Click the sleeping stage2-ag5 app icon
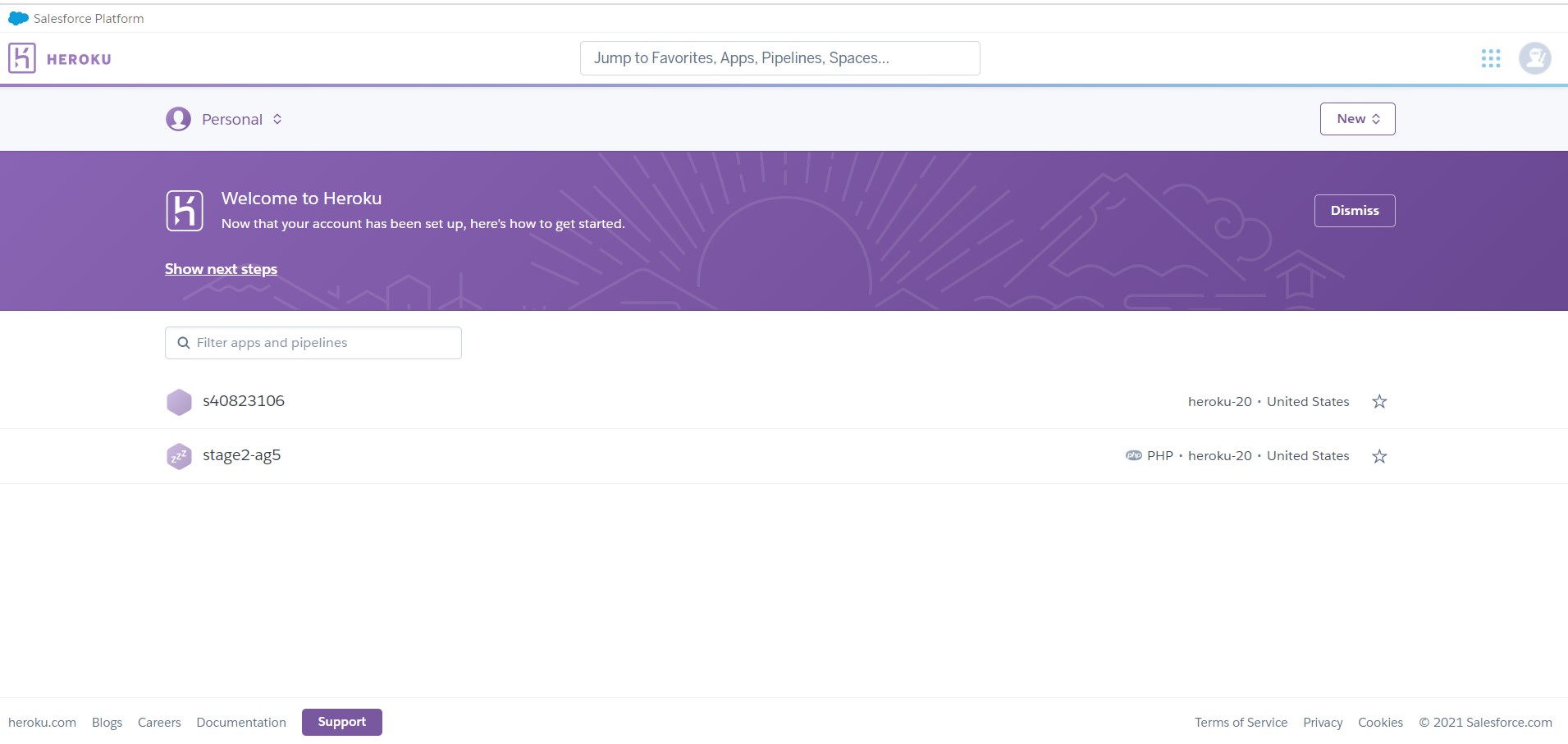1568x744 pixels. 179,456
